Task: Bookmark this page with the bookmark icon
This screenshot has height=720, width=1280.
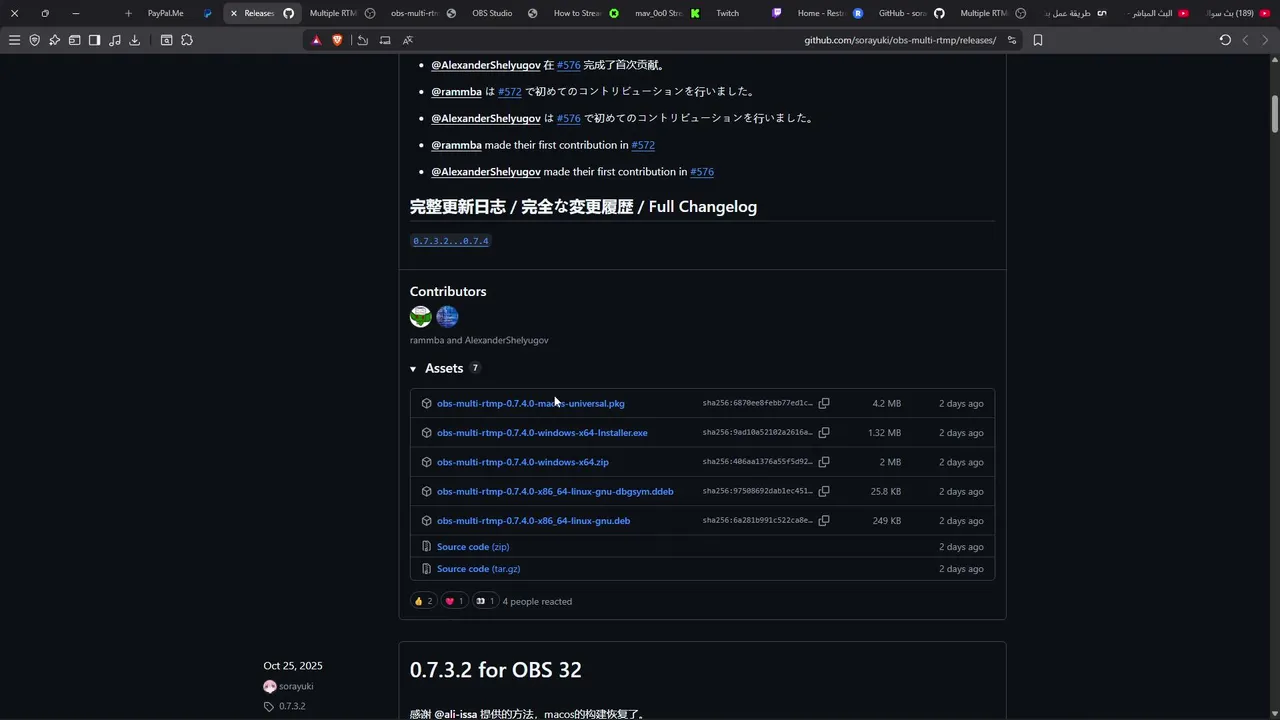Action: pyautogui.click(x=1038, y=40)
